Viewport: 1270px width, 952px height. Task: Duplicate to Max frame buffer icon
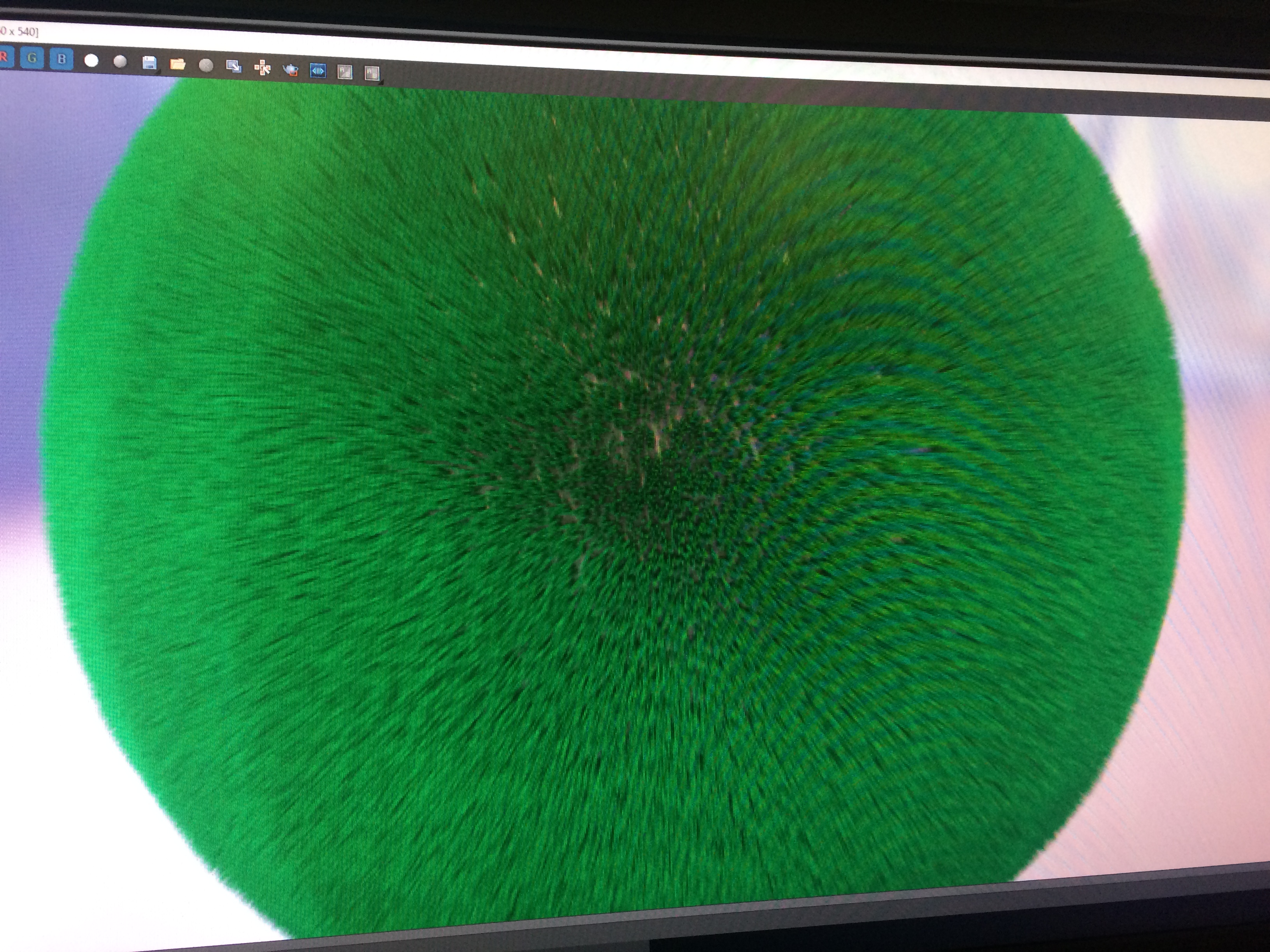tap(234, 66)
